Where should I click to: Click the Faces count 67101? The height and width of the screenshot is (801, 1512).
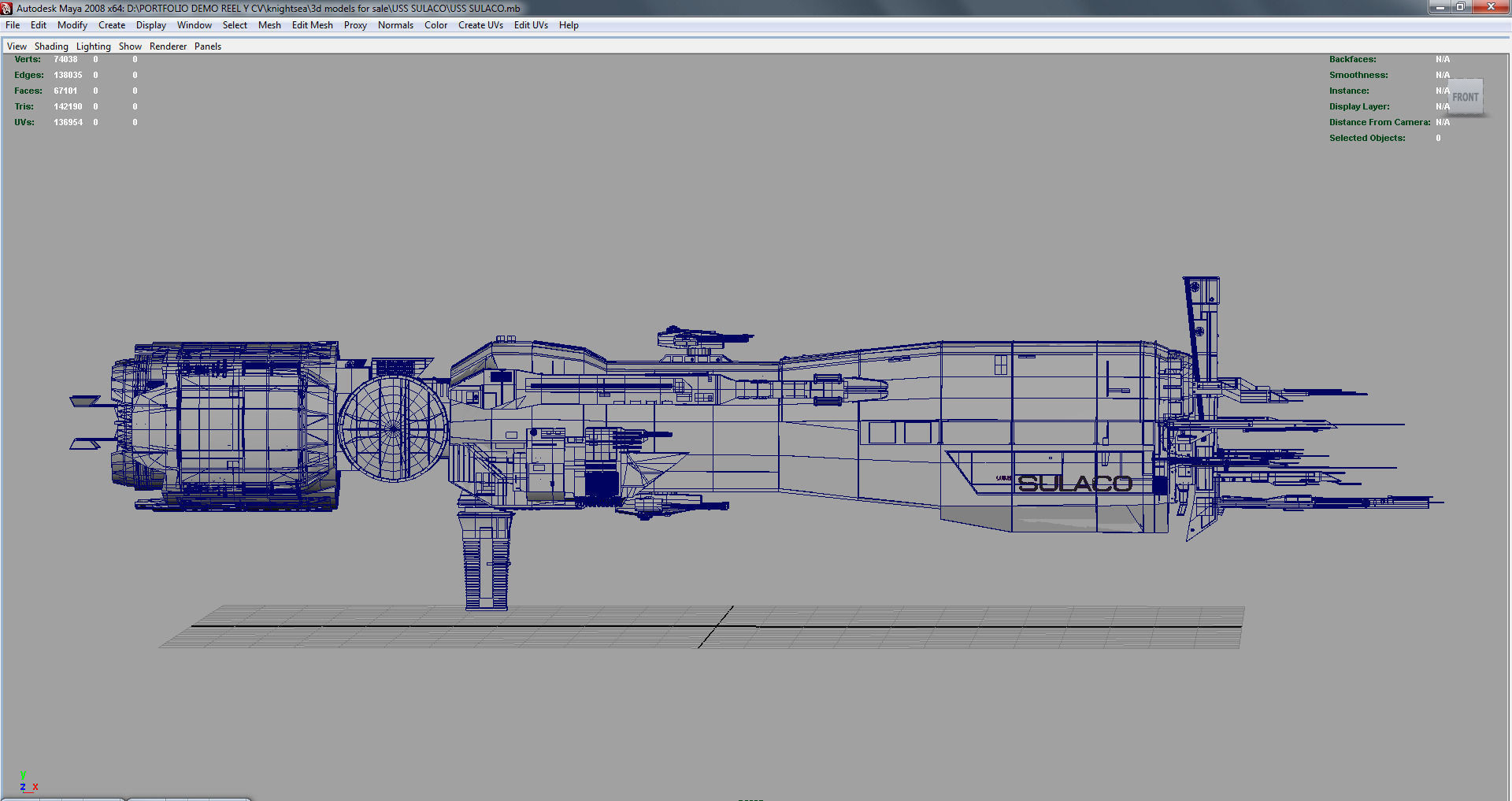65,91
